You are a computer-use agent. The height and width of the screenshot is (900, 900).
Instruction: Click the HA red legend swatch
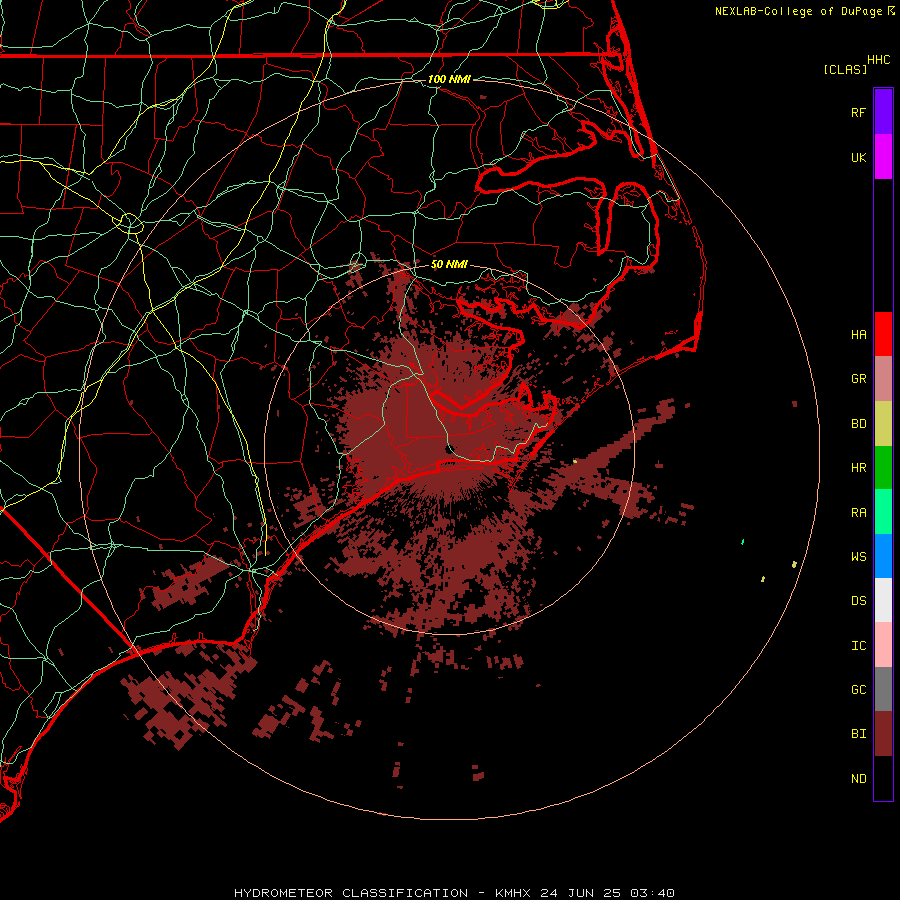[883, 334]
